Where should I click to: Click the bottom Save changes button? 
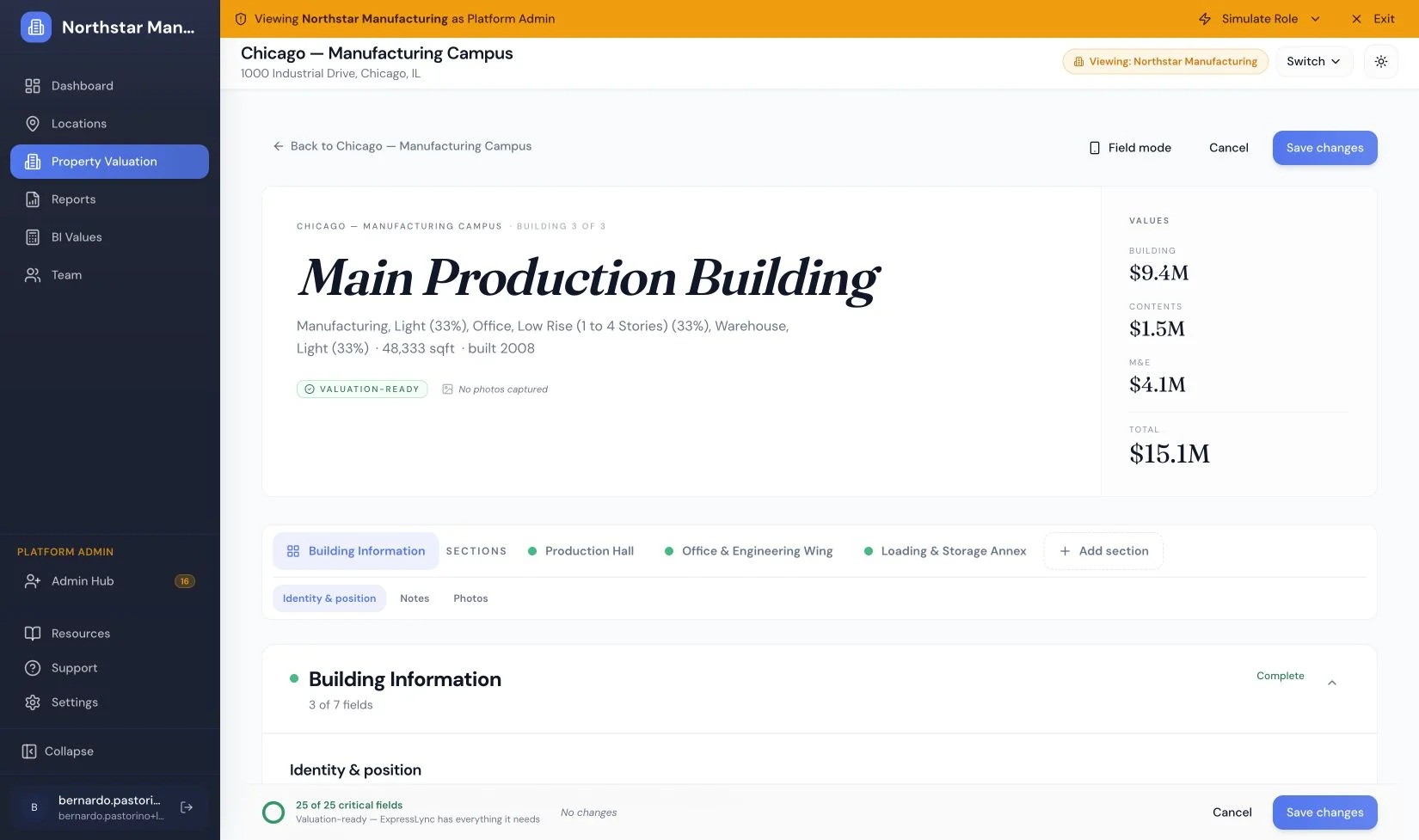click(x=1324, y=812)
